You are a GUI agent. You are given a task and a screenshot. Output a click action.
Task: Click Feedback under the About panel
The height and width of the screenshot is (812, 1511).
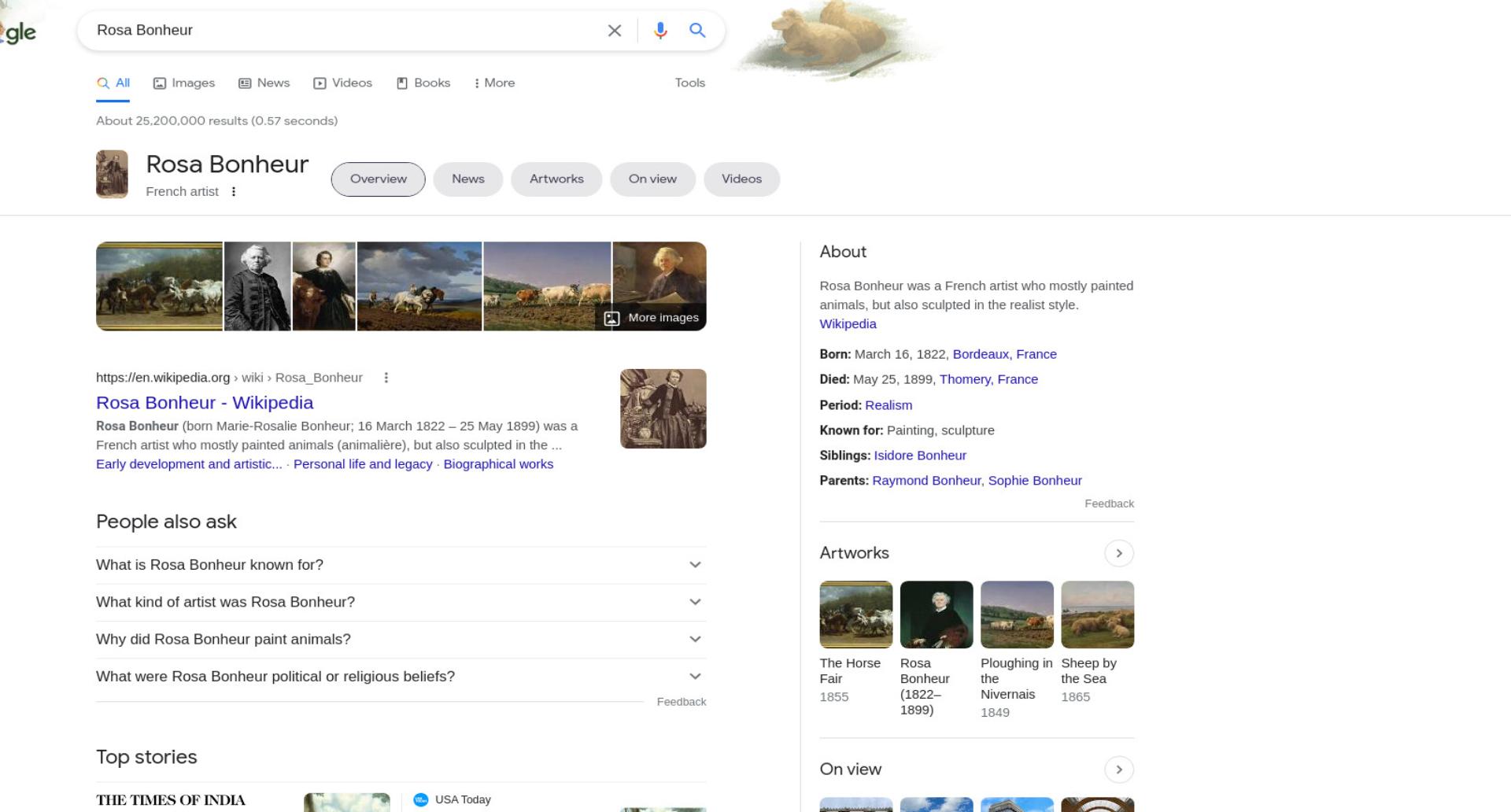[1109, 504]
